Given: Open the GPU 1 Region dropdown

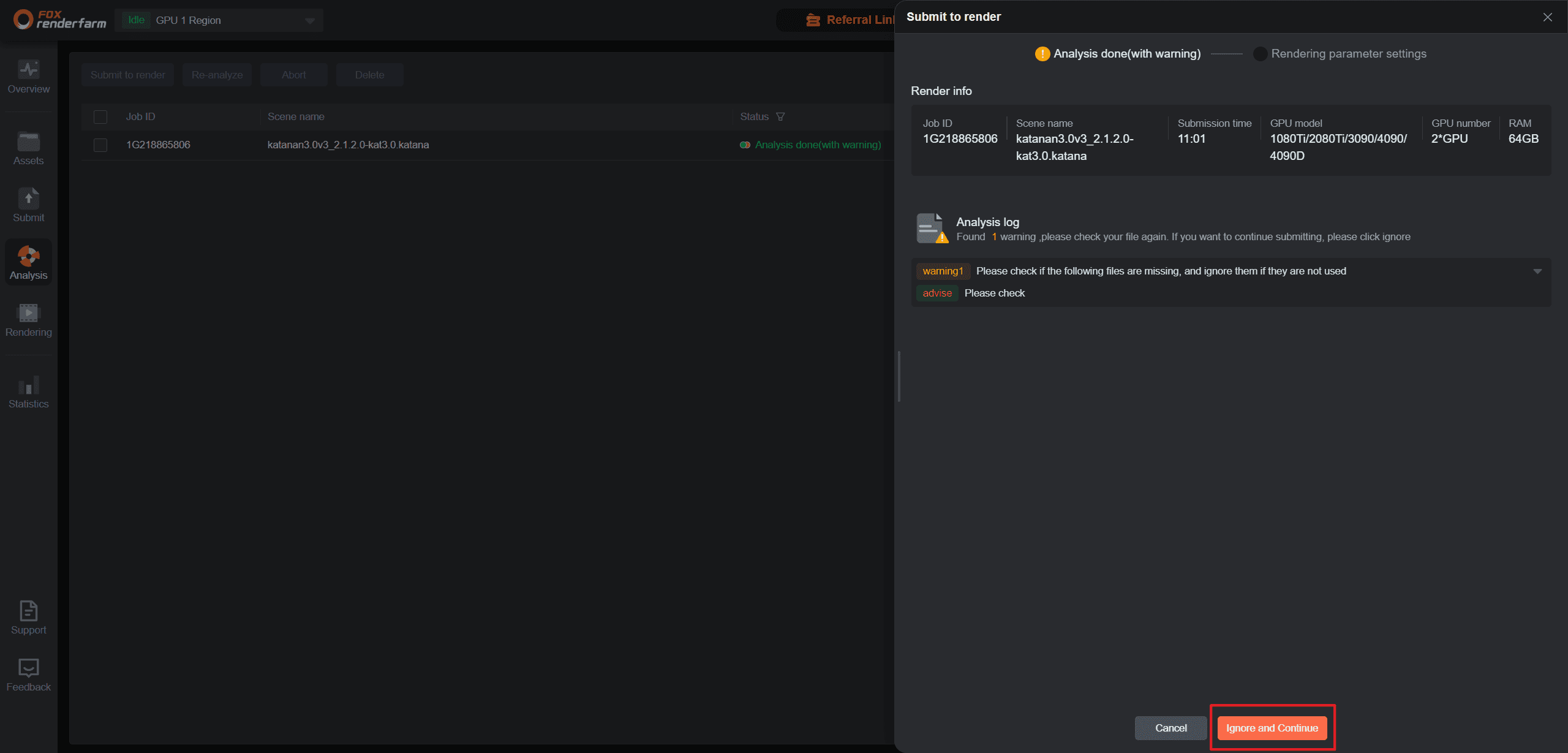Looking at the screenshot, I should [x=310, y=21].
